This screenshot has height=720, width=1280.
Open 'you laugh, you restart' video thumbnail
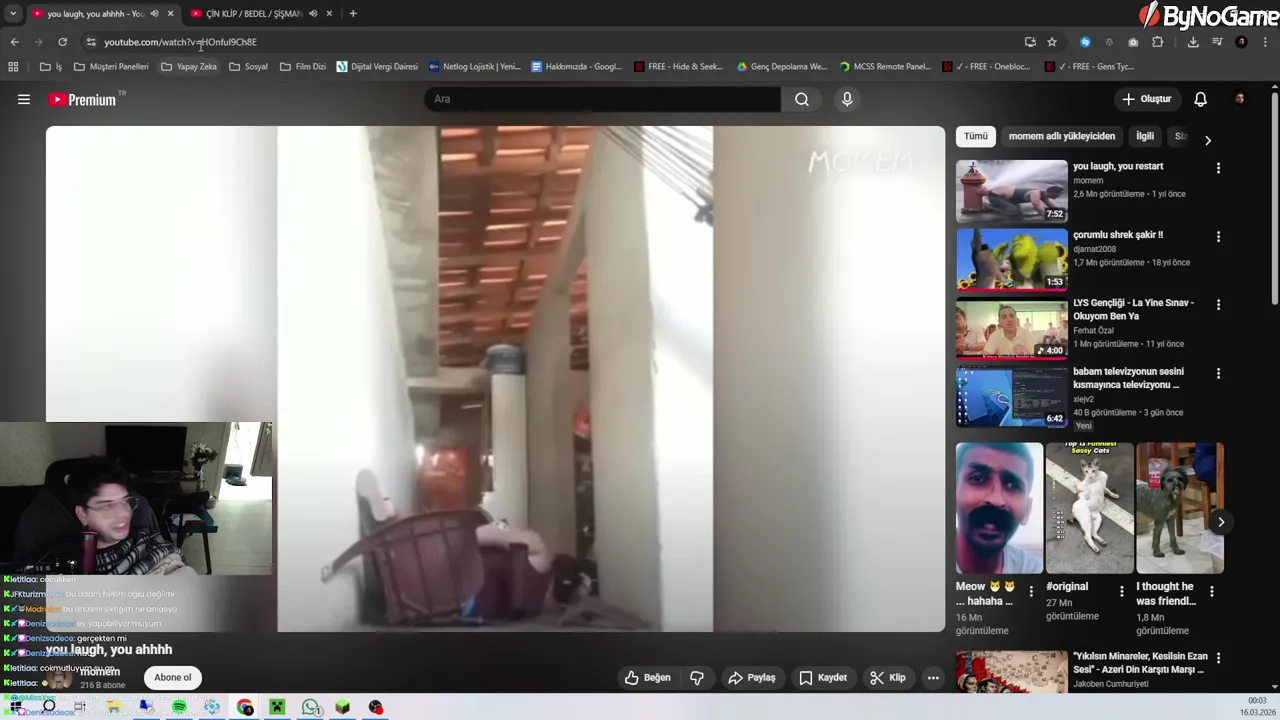1011,190
